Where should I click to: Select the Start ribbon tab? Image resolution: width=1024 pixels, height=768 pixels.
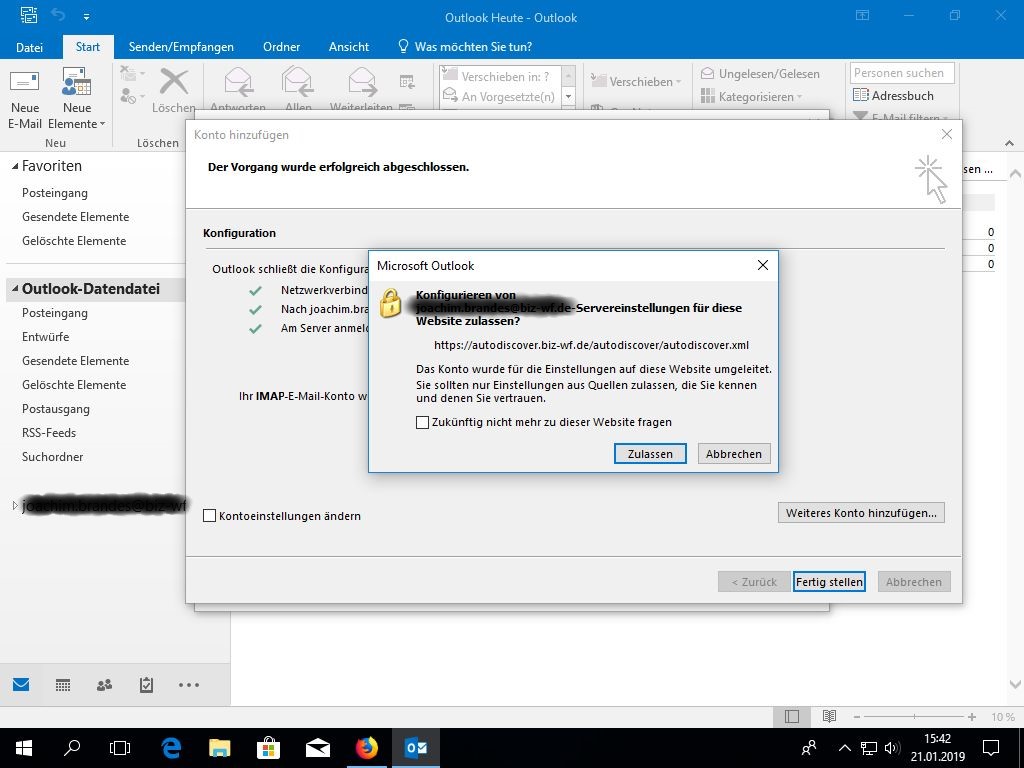tap(88, 47)
